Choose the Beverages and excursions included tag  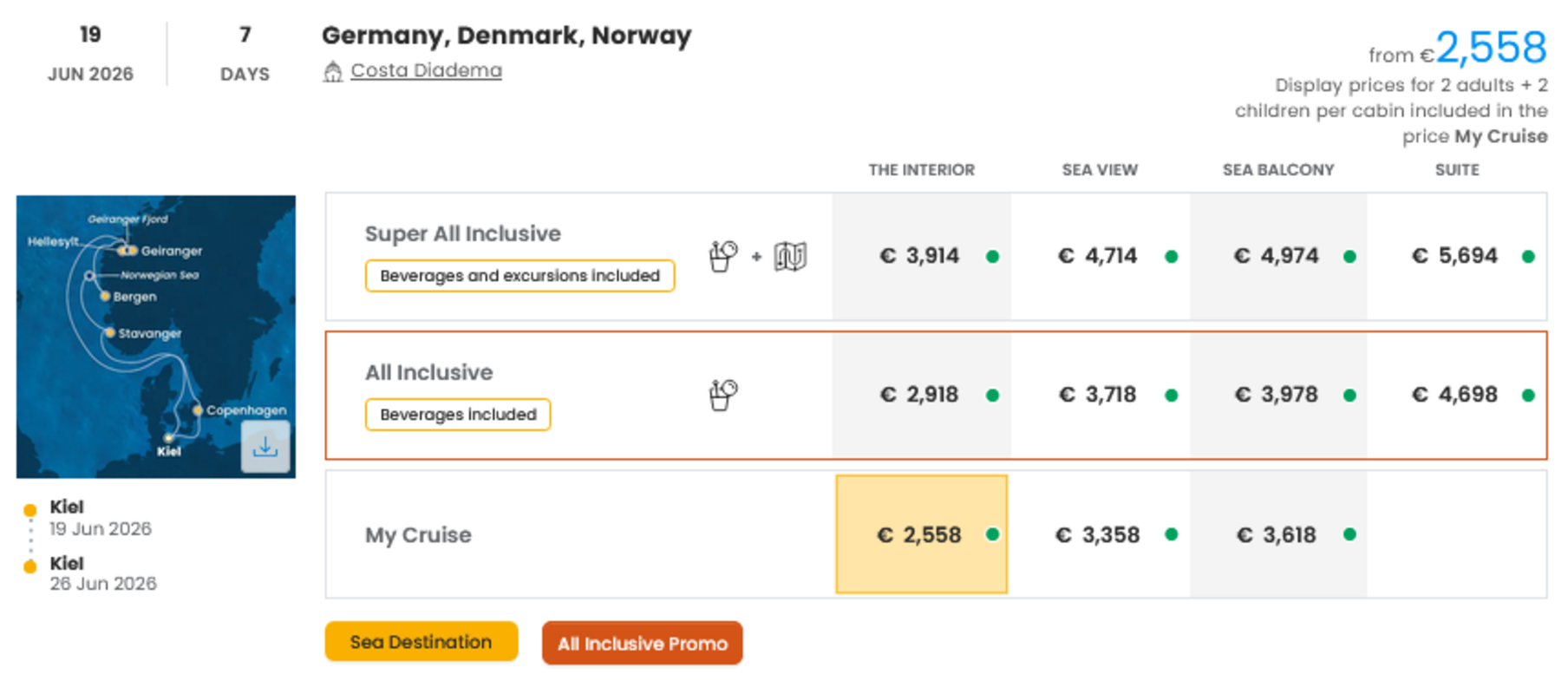[519, 276]
